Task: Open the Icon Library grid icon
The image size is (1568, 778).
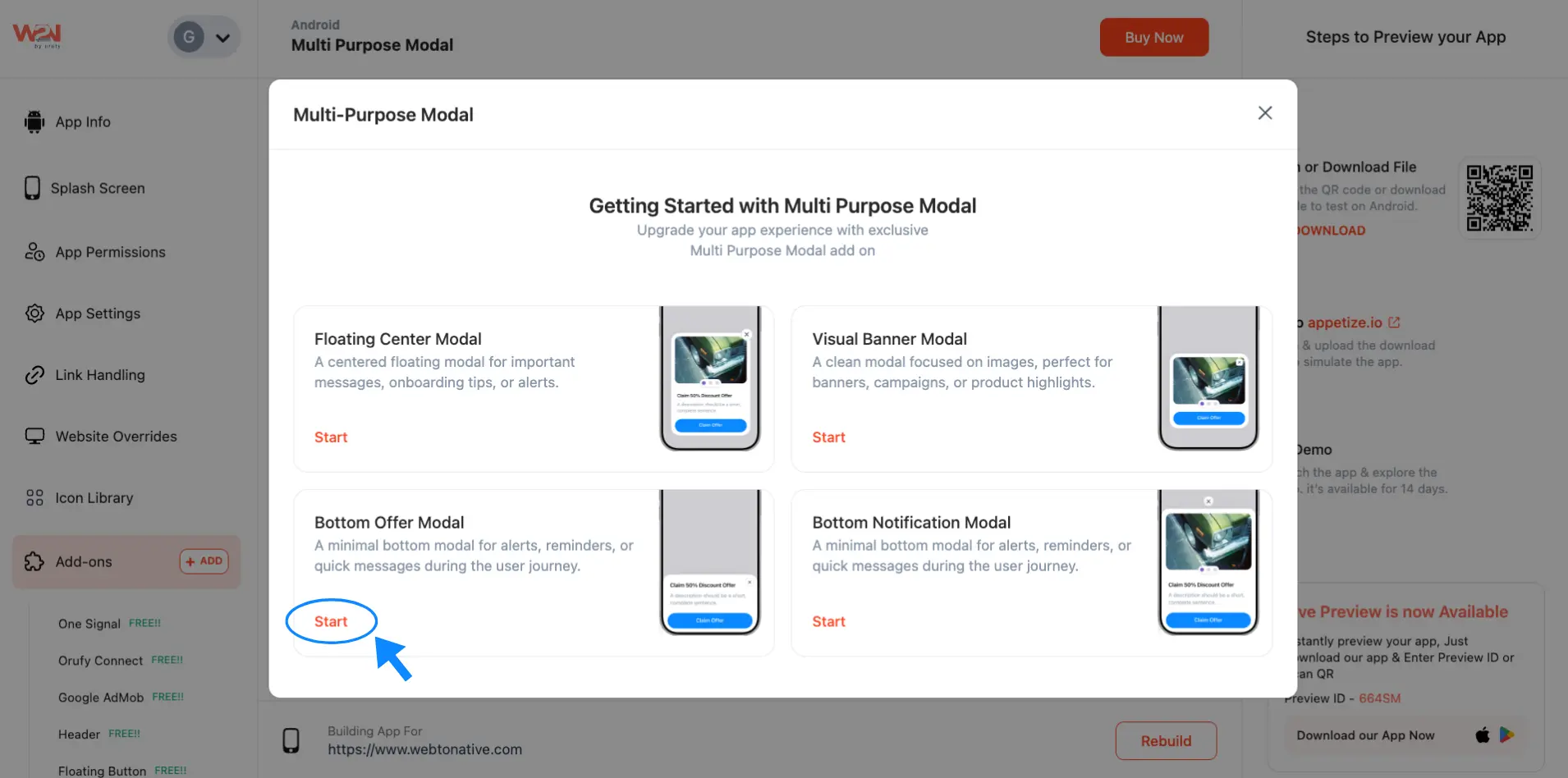Action: 34,498
